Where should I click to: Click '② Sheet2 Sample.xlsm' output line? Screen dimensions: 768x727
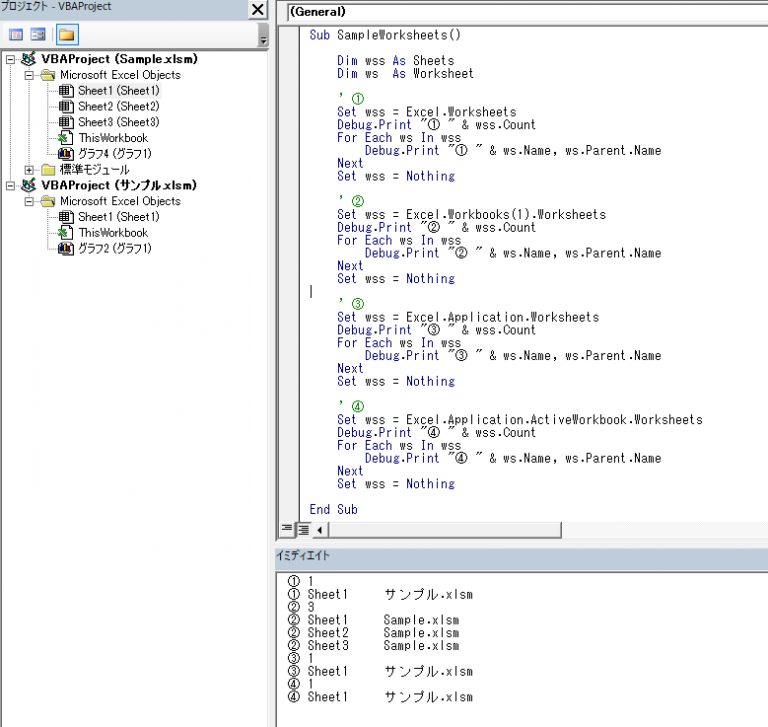(x=374, y=633)
